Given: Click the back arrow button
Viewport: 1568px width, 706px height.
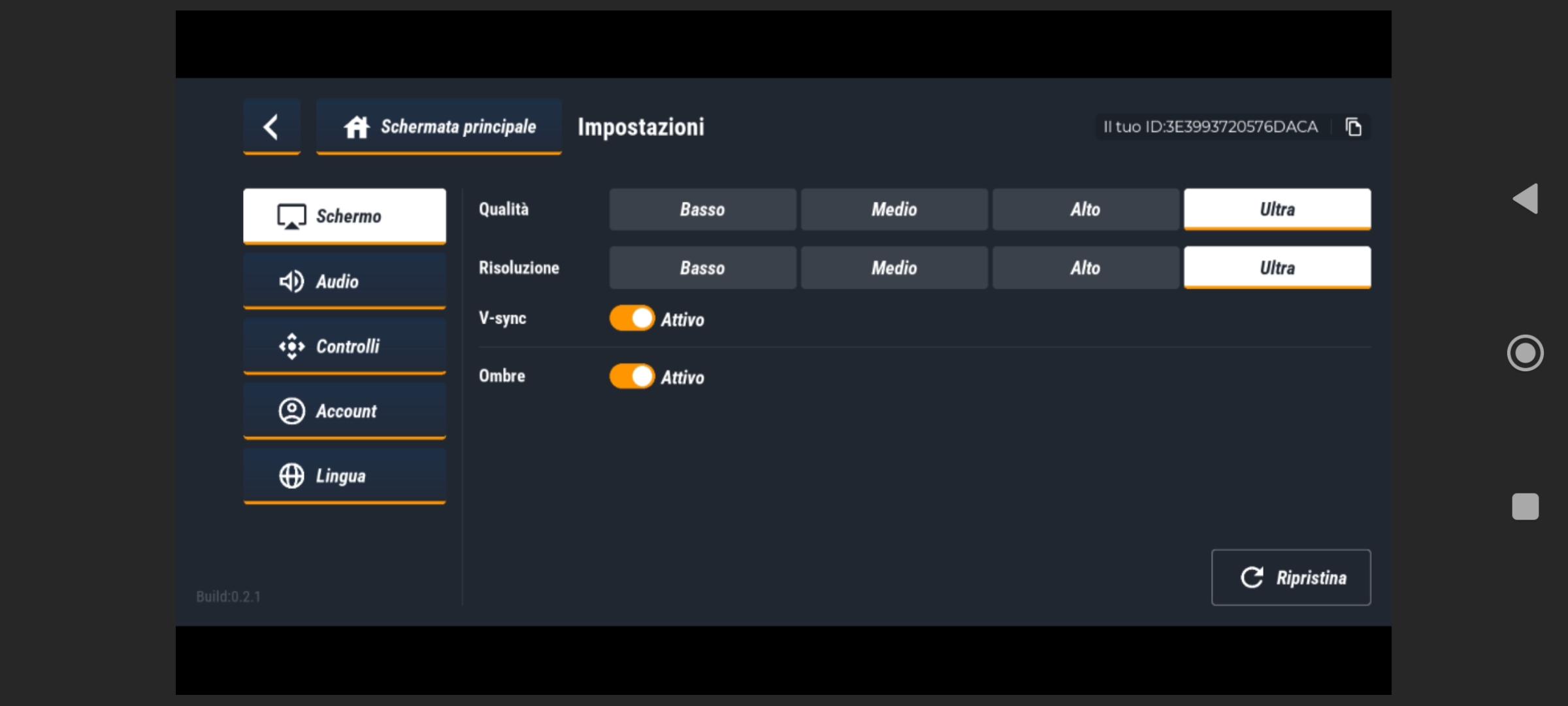Looking at the screenshot, I should coord(271,126).
